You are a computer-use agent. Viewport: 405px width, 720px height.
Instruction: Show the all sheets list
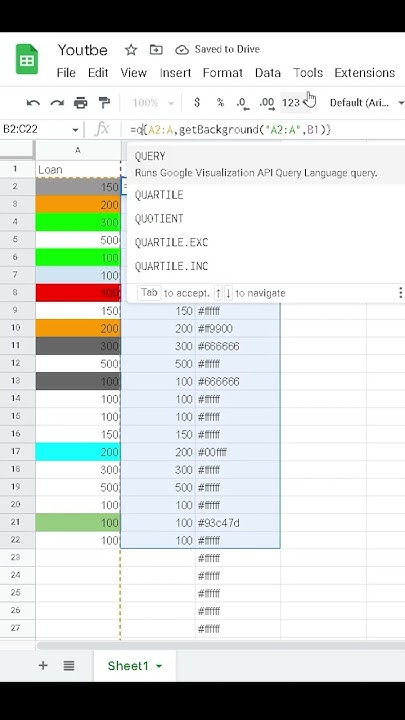click(69, 665)
